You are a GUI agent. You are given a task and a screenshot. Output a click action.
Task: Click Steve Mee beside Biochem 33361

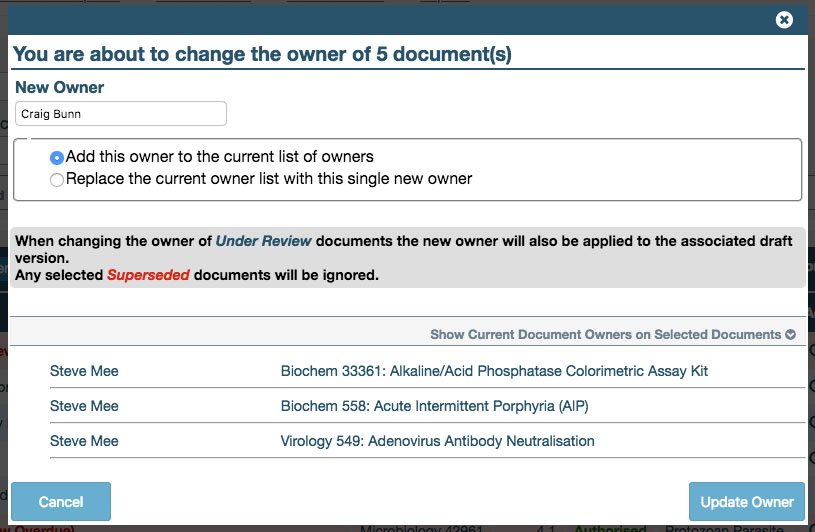coord(84,371)
